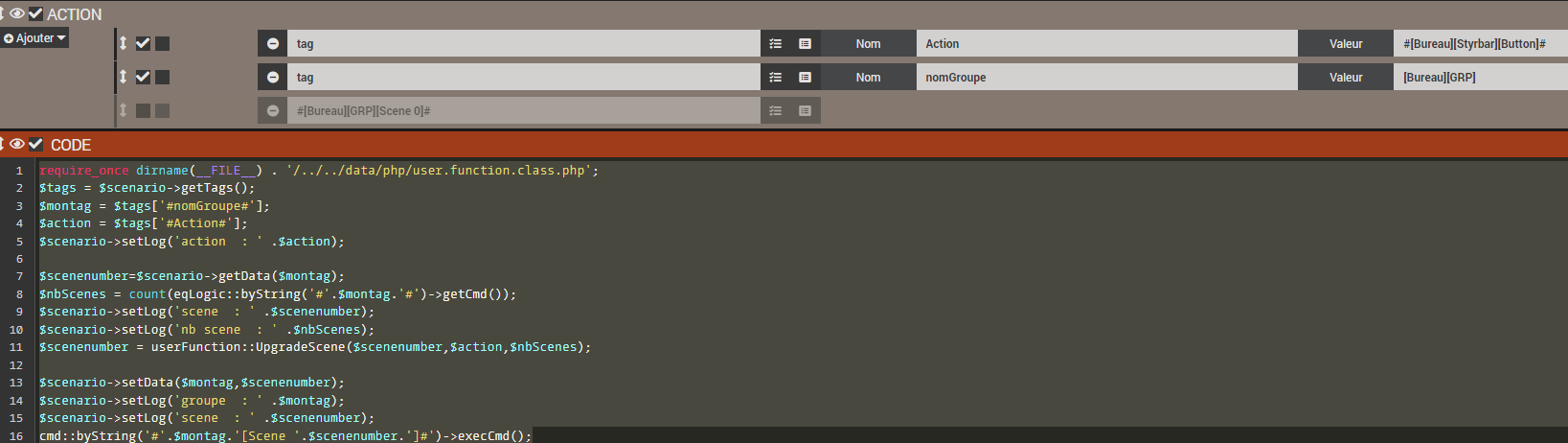Open the action picker for the first tag row

point(776,44)
